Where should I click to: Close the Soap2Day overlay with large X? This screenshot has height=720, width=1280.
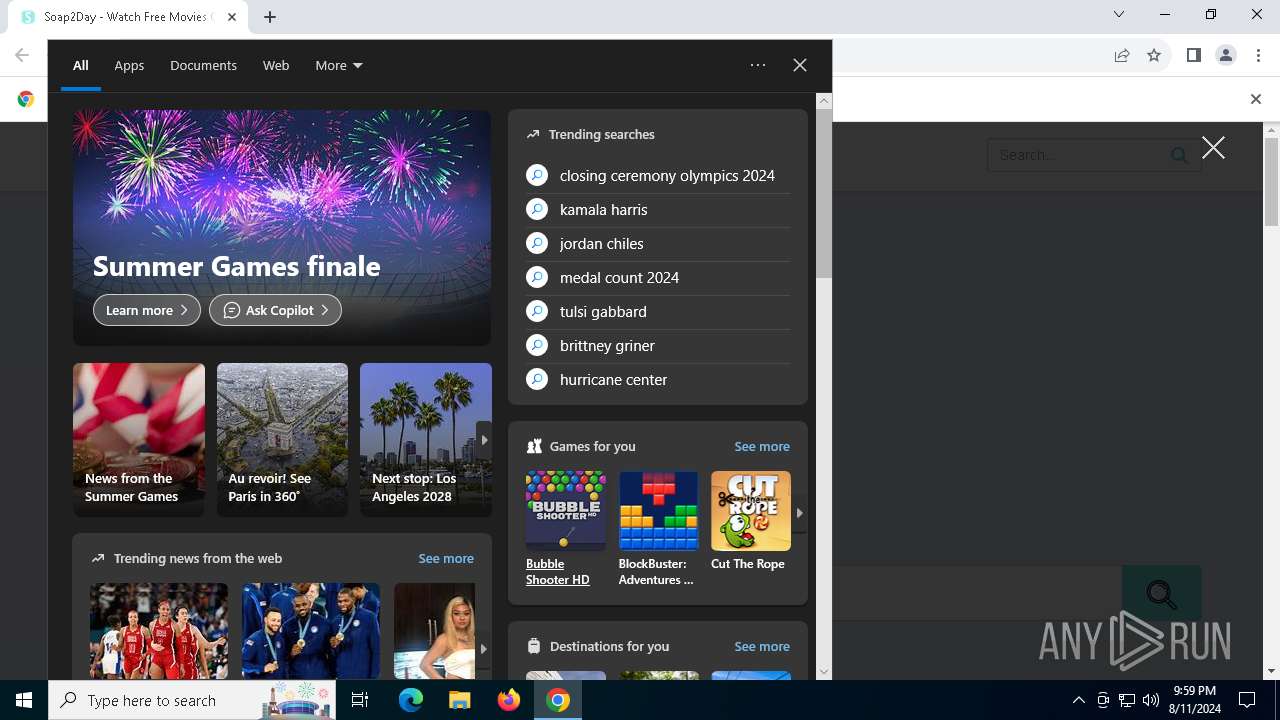pos(1213,148)
